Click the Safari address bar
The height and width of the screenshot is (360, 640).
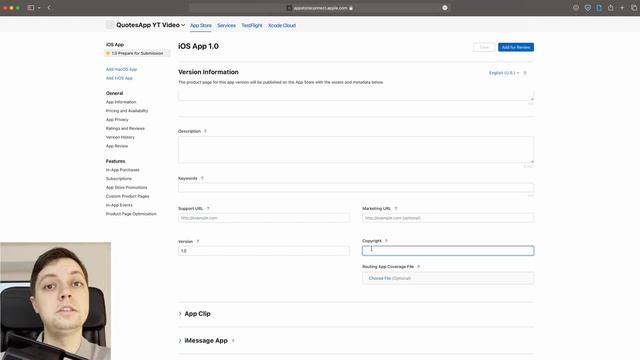coord(320,8)
